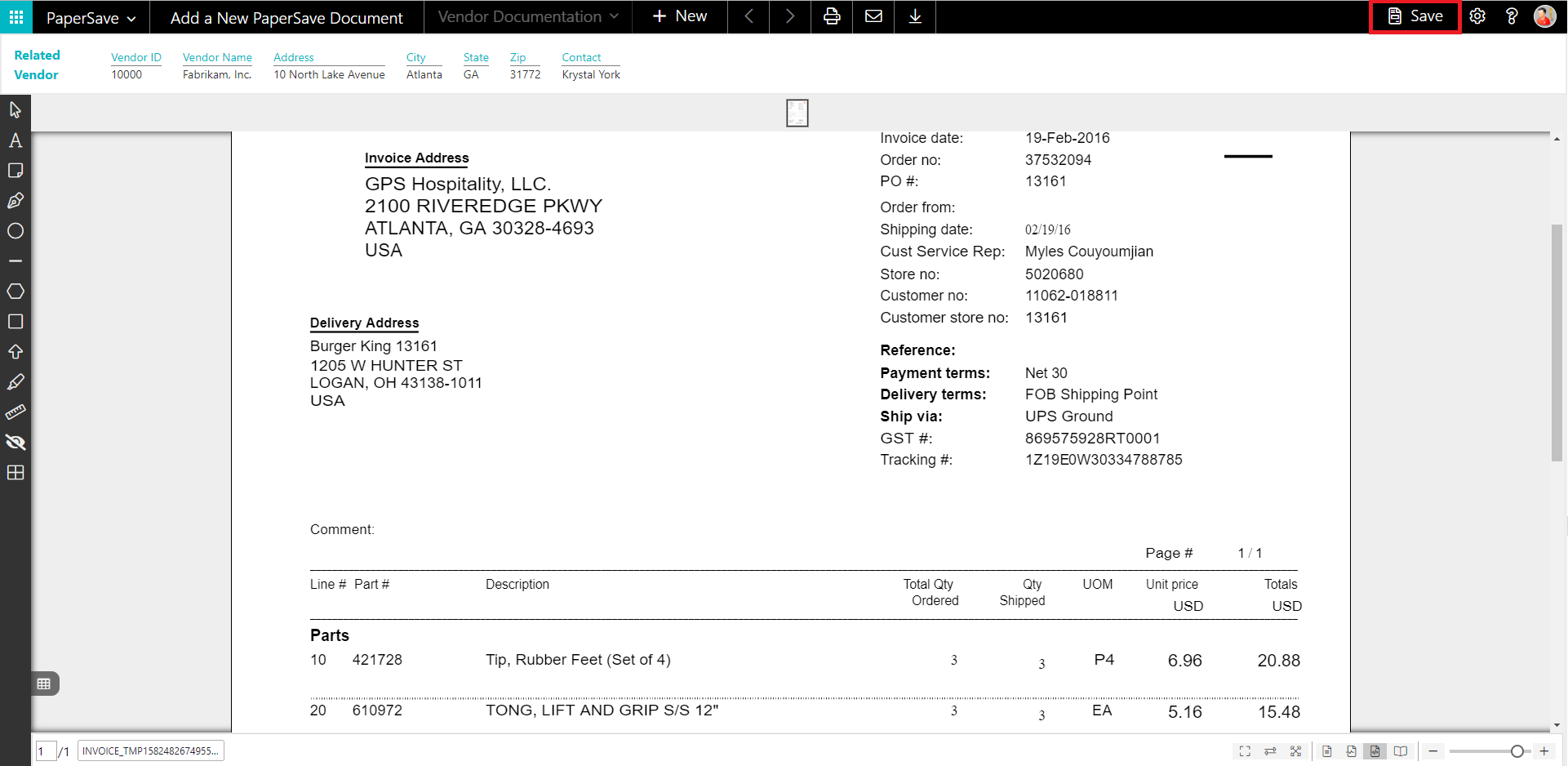The height and width of the screenshot is (766, 1568).
Task: Select the Polygon hexagon tool
Action: tap(15, 292)
